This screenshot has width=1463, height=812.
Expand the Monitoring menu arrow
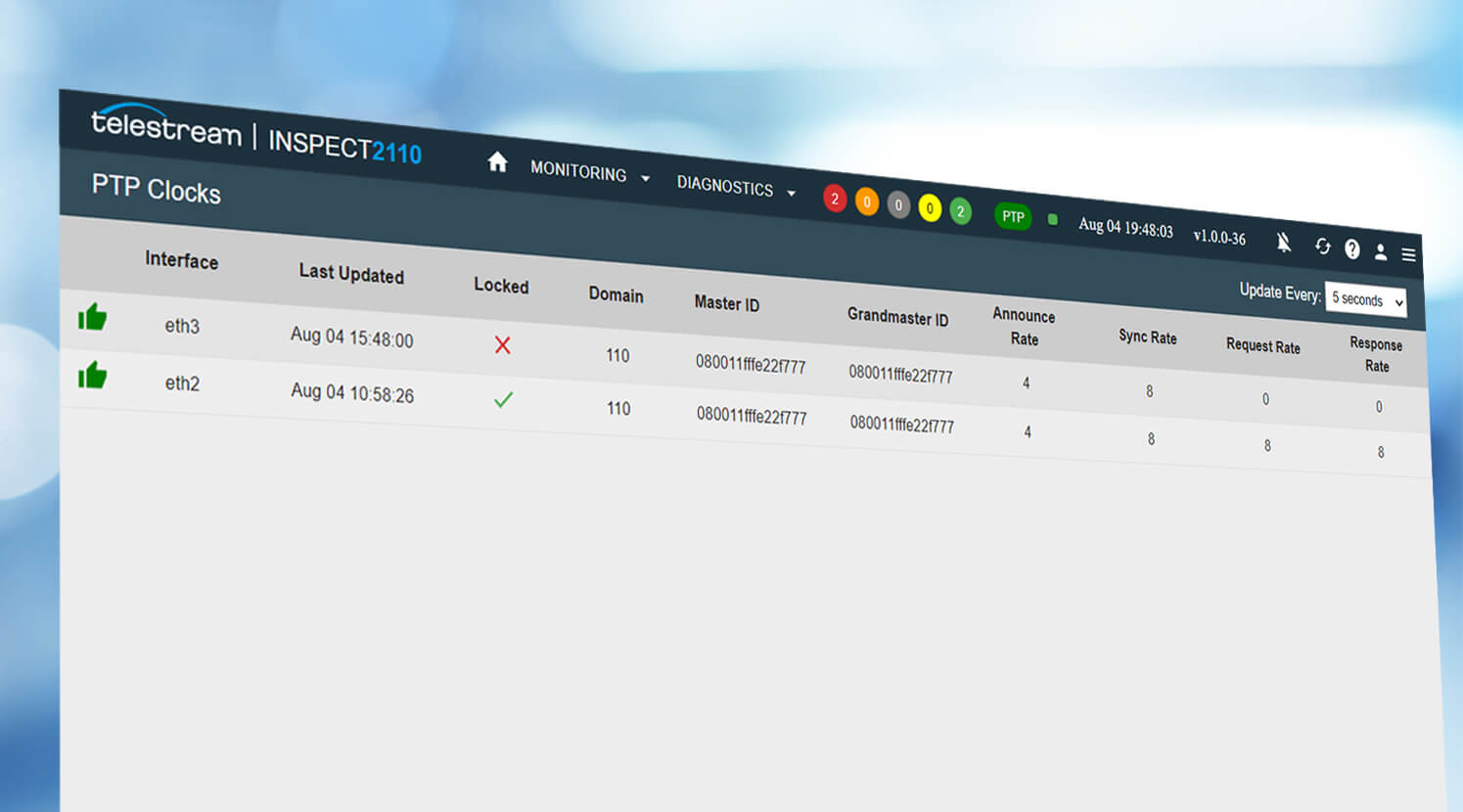(x=645, y=178)
